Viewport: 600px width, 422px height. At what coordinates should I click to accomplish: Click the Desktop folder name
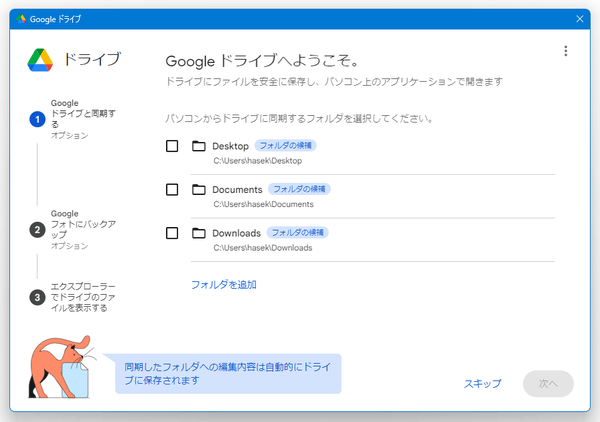pyautogui.click(x=230, y=146)
